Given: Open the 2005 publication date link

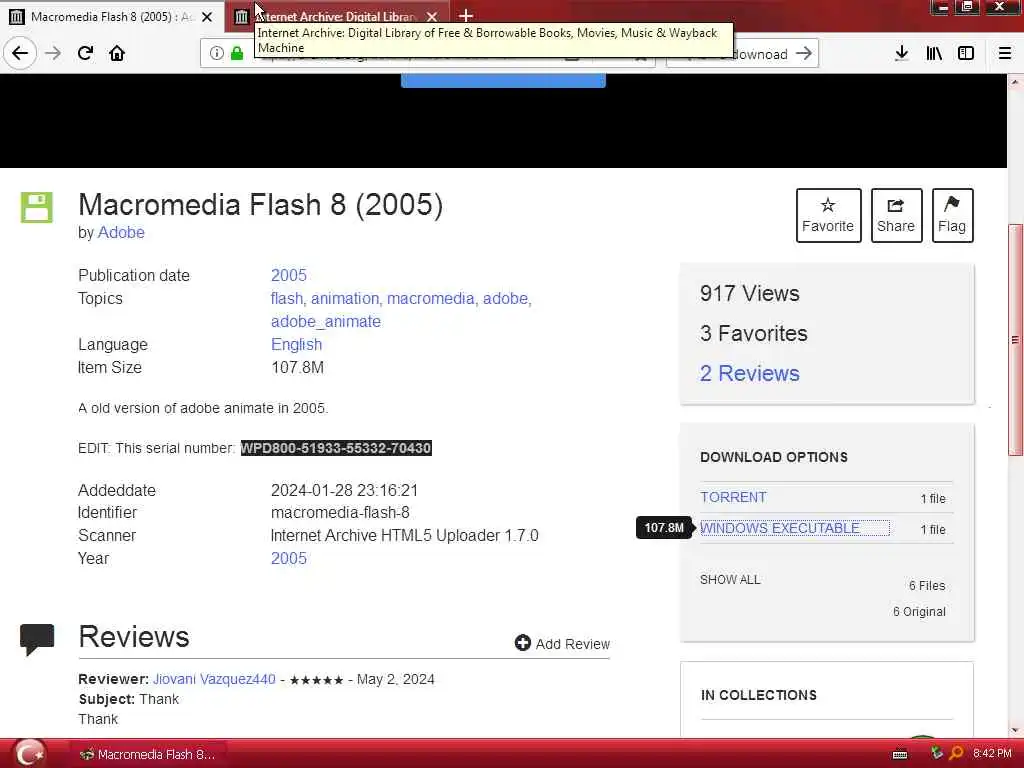Looking at the screenshot, I should (x=289, y=276).
